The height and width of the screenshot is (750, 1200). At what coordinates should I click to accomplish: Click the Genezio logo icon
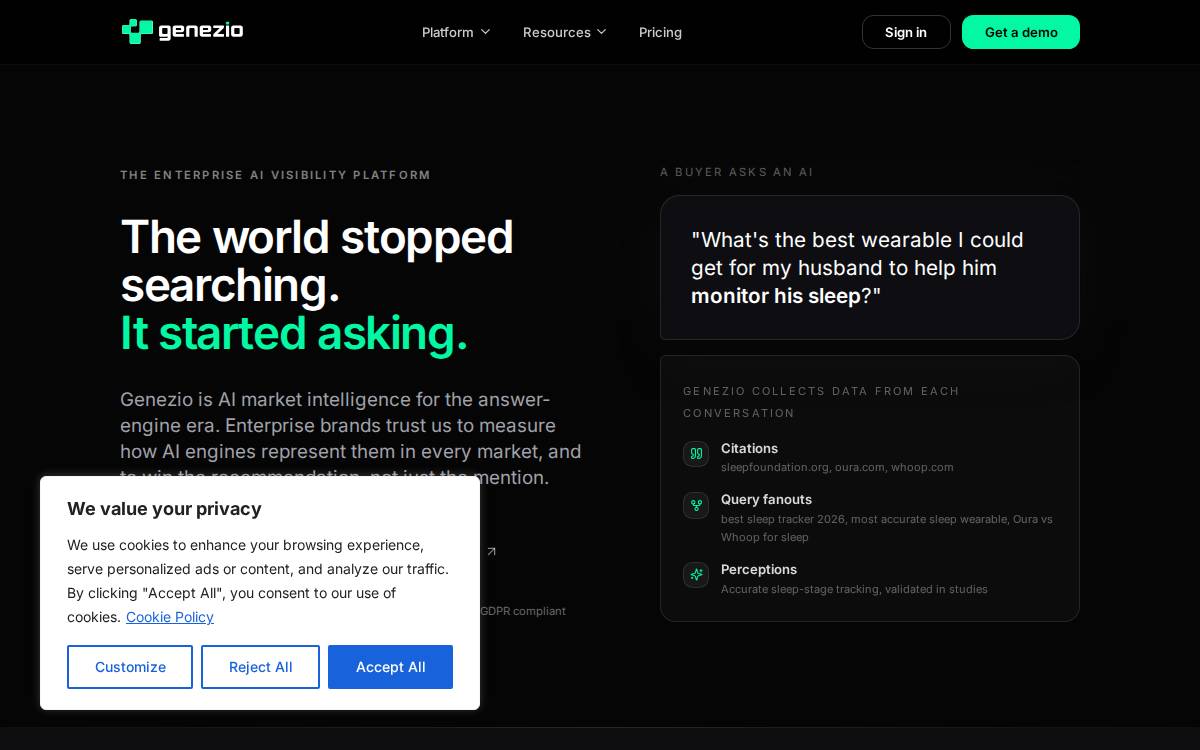click(137, 31)
